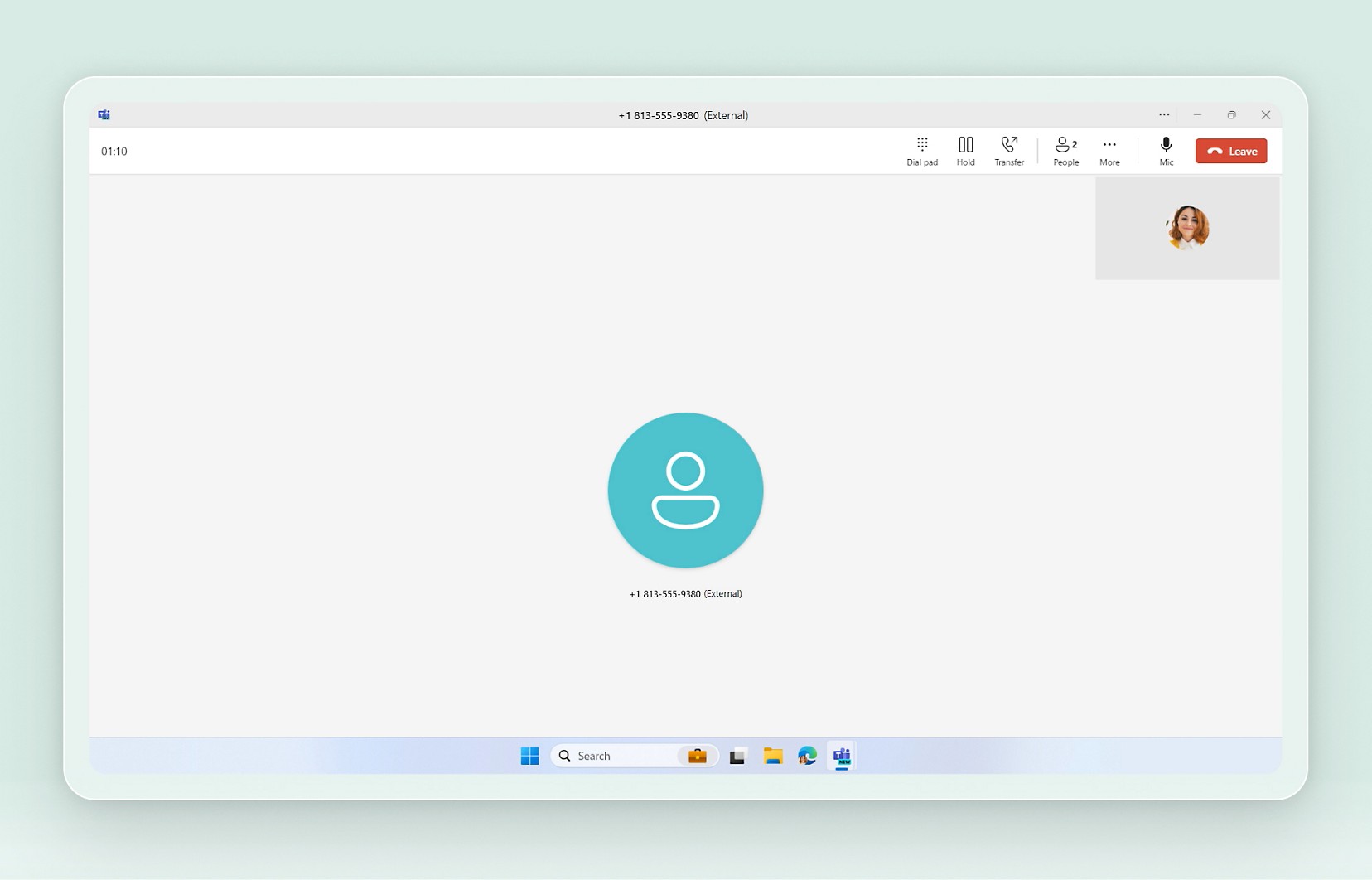Select the self-view profile picture thumbnail

click(x=1187, y=228)
